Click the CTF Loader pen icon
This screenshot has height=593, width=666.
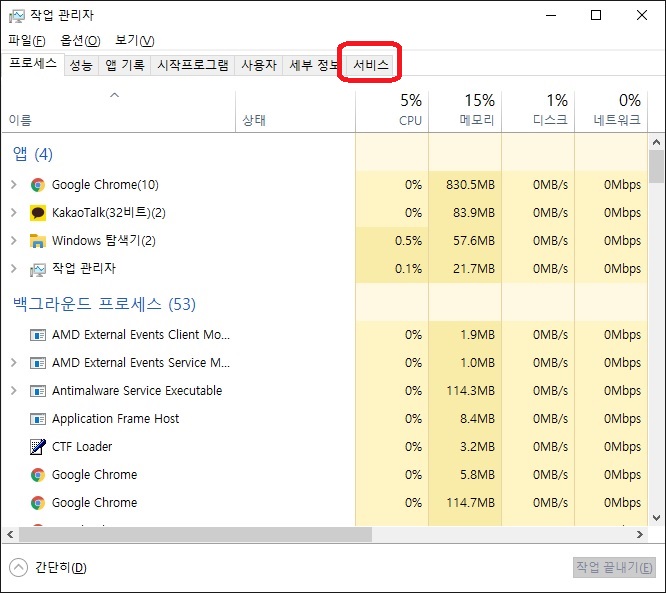(37, 447)
